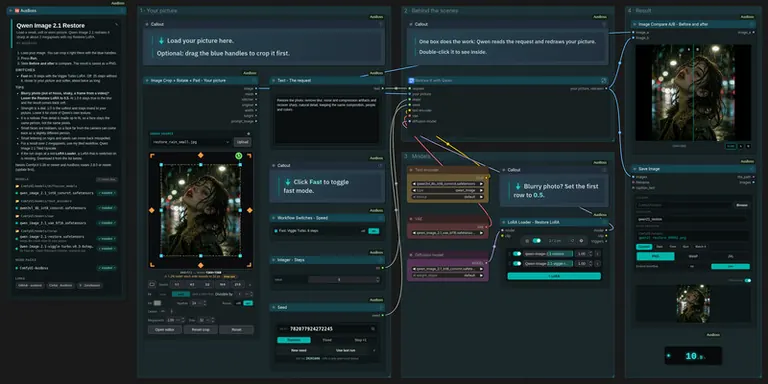Open the diffusion model weight_dtype selector
The image size is (768, 384).
(x=448, y=275)
